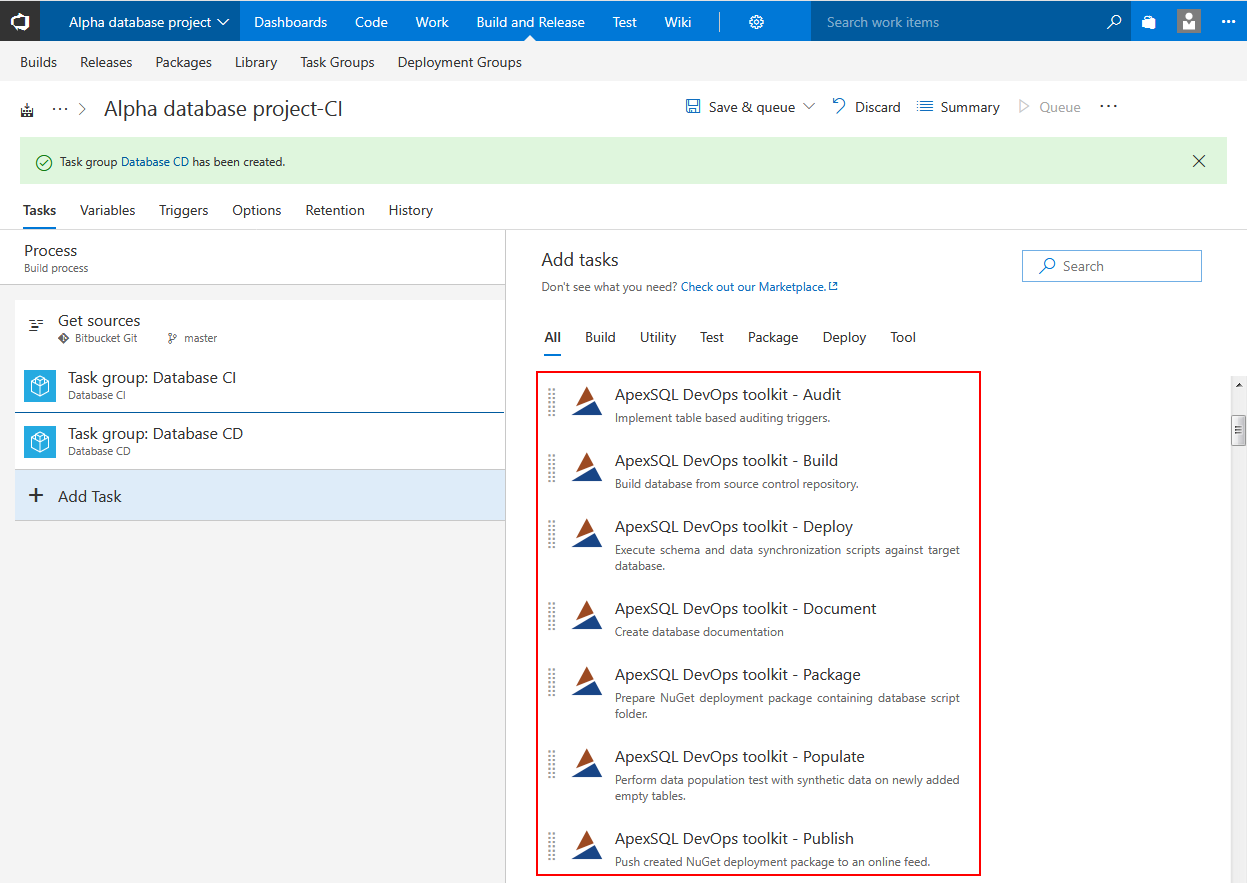Go to the Library sub-menu

coord(256,62)
